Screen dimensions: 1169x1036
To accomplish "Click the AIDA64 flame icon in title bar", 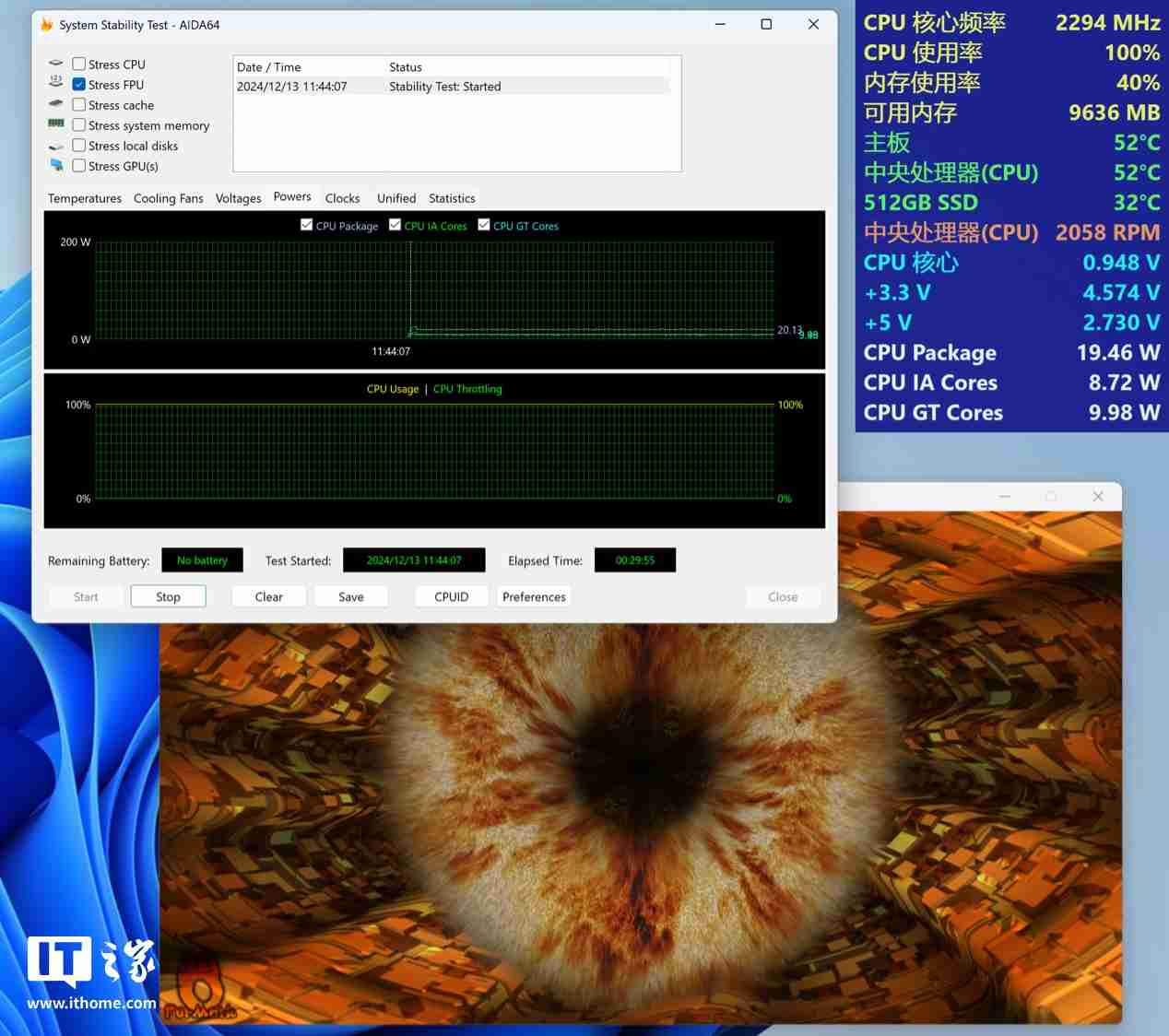I will coord(46,25).
